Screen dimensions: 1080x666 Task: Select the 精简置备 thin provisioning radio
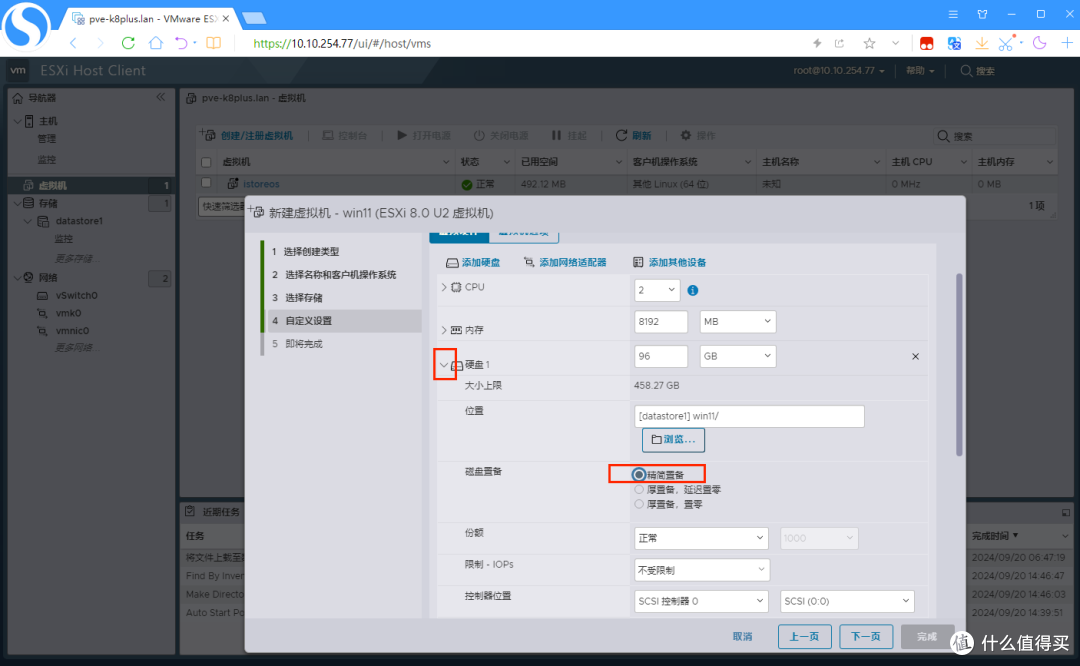click(x=639, y=475)
